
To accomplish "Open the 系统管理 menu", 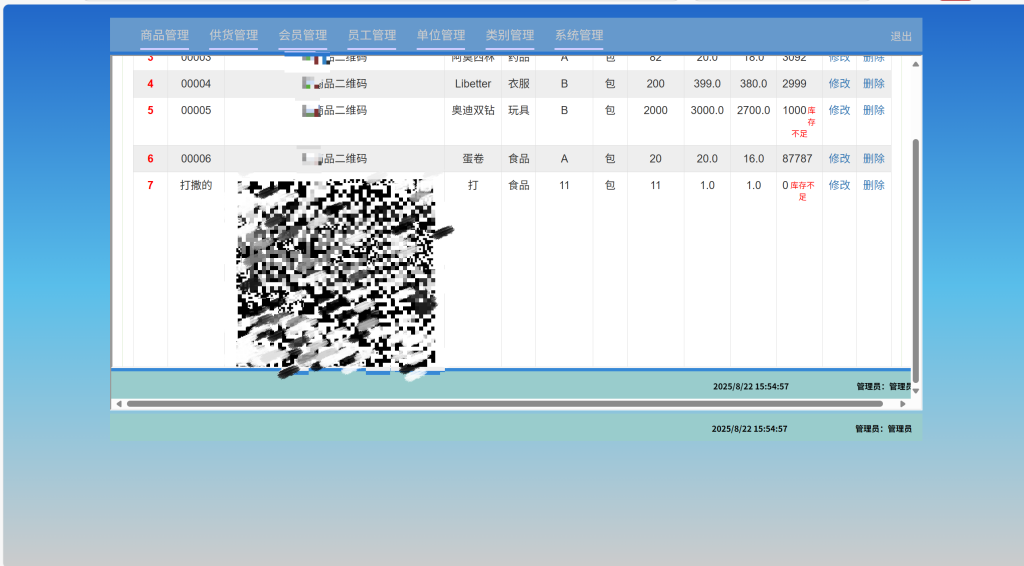I will click(x=579, y=35).
